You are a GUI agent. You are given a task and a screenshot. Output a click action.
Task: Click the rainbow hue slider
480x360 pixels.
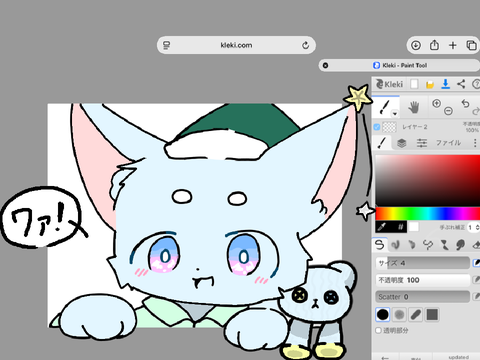point(428,213)
